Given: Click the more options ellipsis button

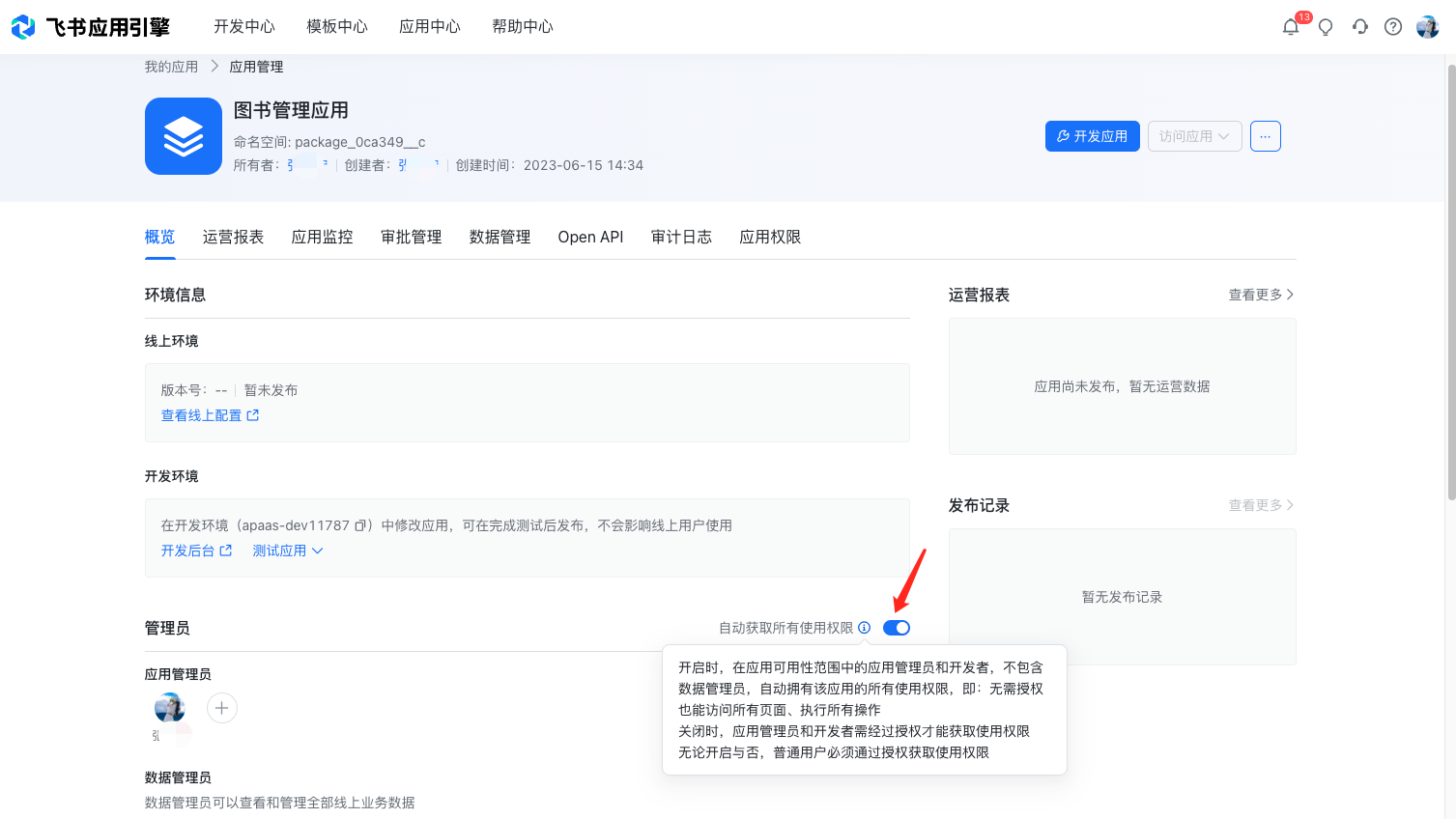Looking at the screenshot, I should (1266, 136).
